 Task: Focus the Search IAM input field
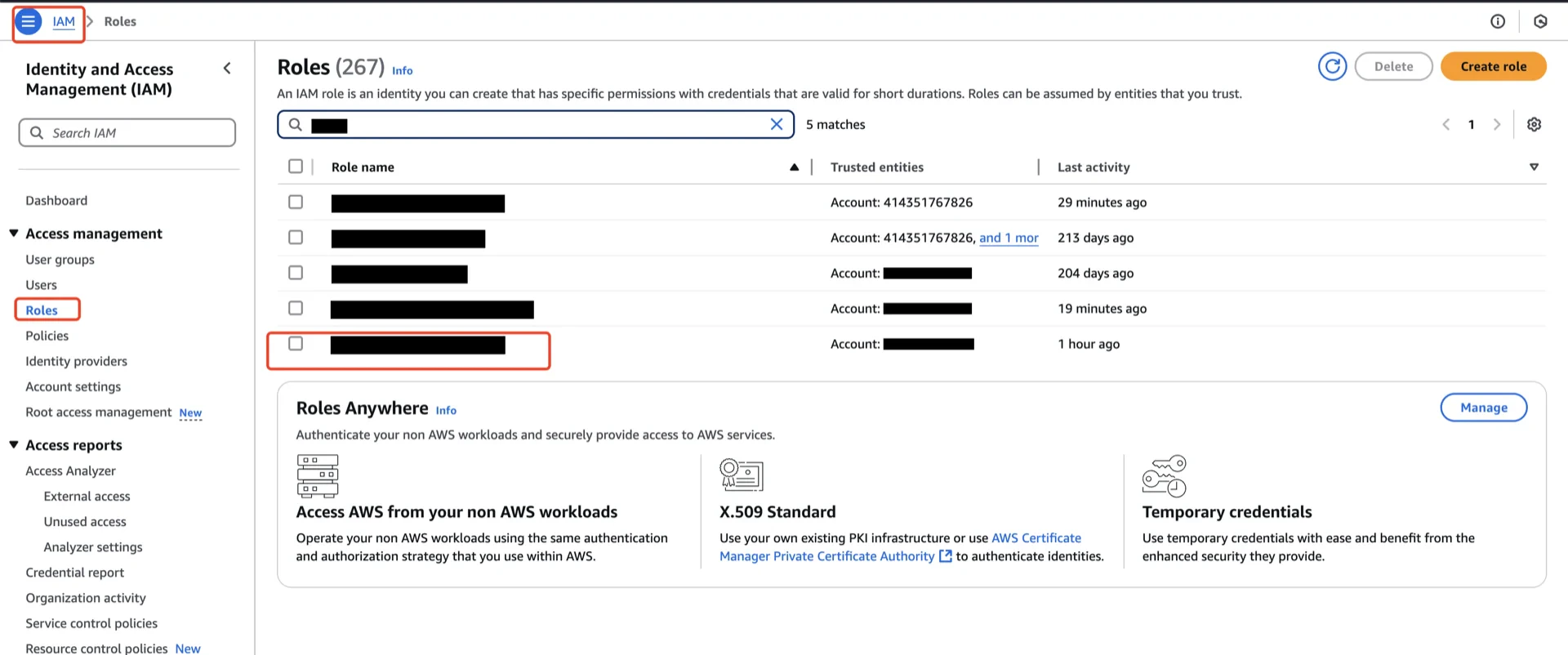[x=127, y=132]
